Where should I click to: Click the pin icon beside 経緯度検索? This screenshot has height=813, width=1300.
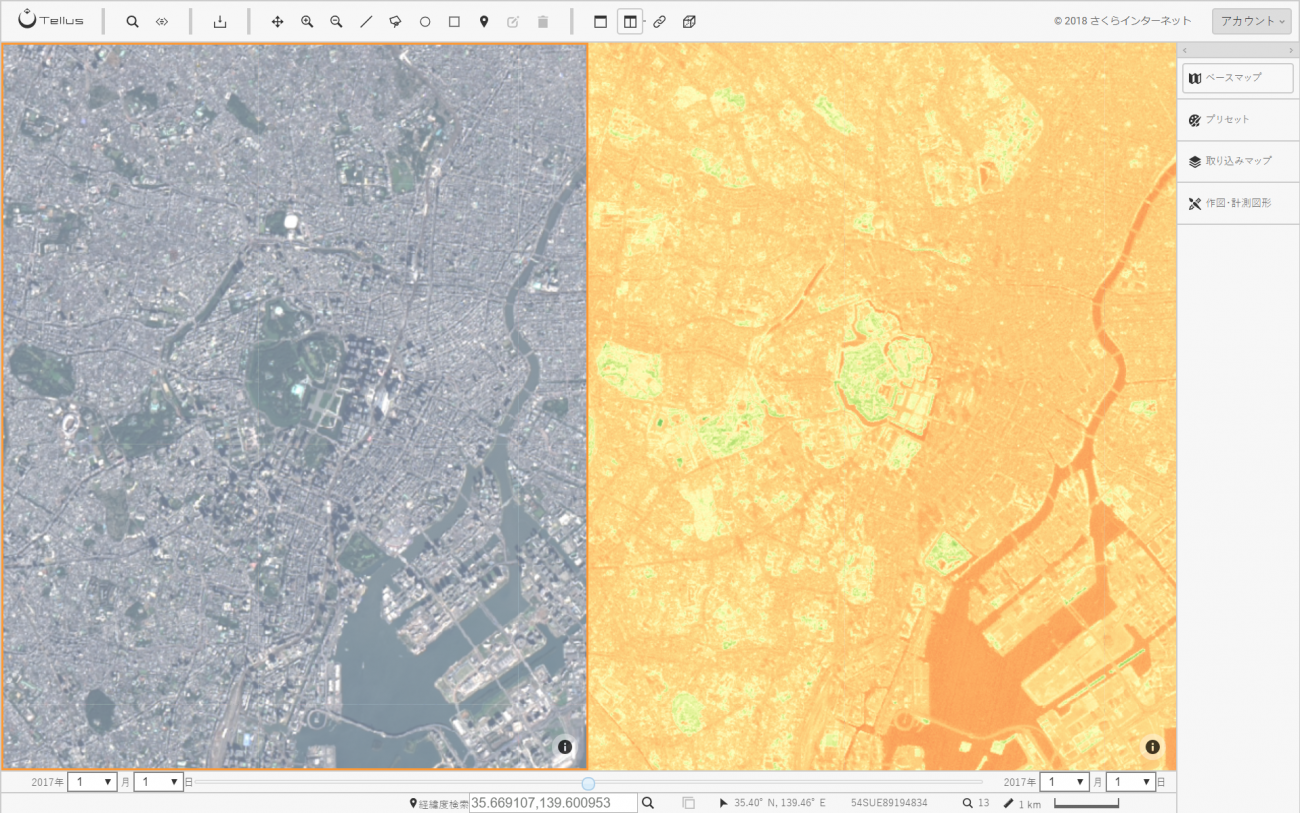pos(413,804)
